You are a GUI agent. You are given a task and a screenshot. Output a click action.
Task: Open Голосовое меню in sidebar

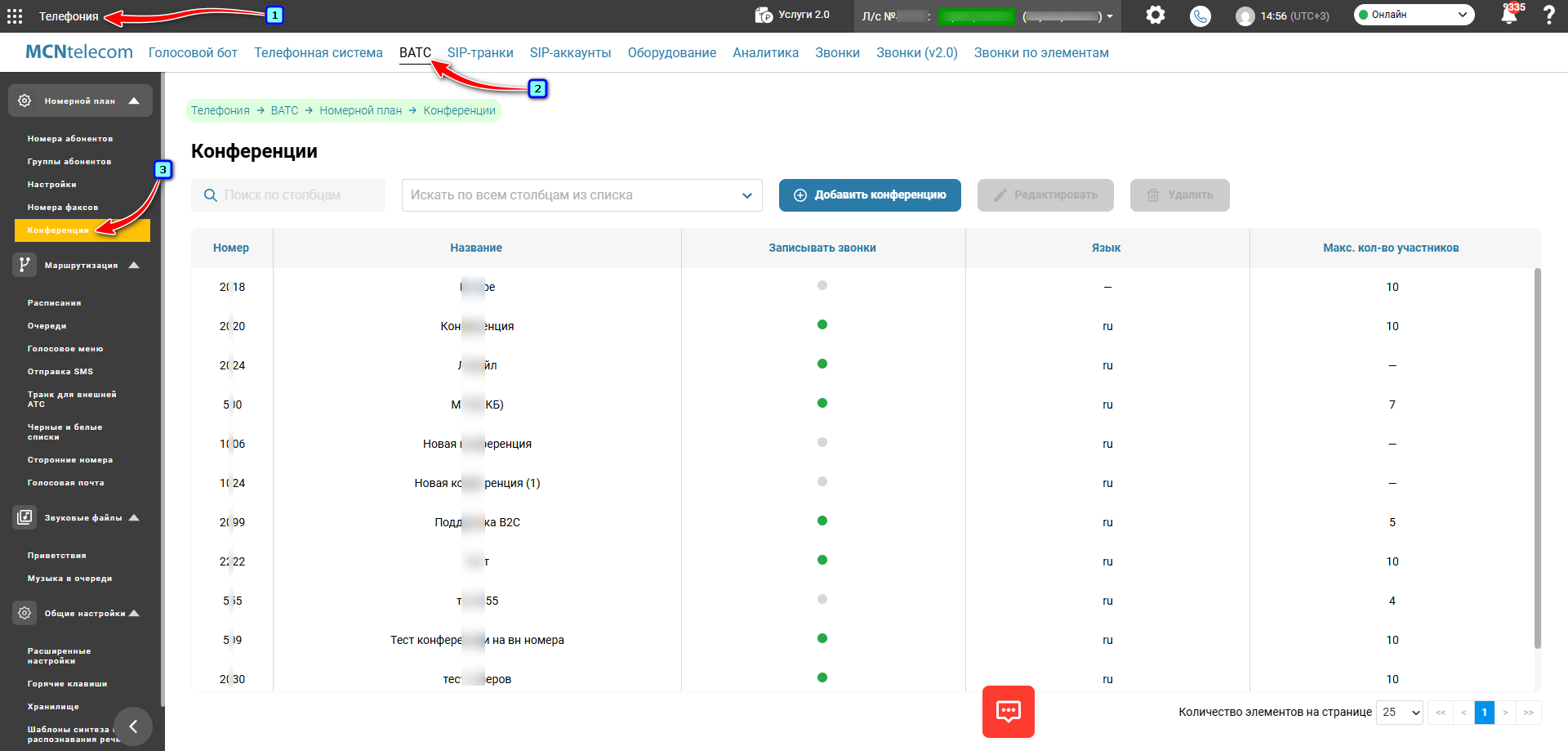pos(65,349)
